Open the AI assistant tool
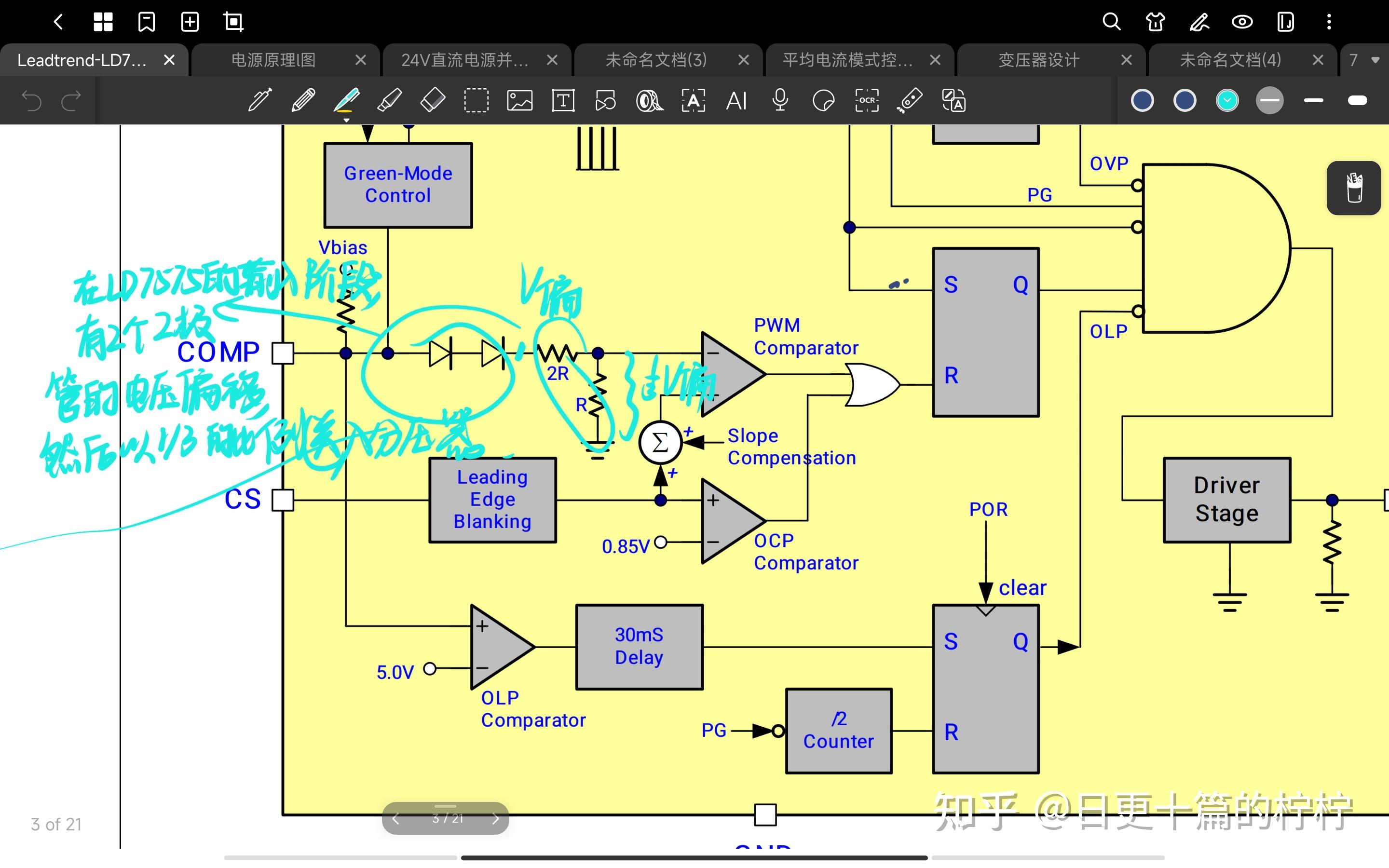 [x=736, y=101]
